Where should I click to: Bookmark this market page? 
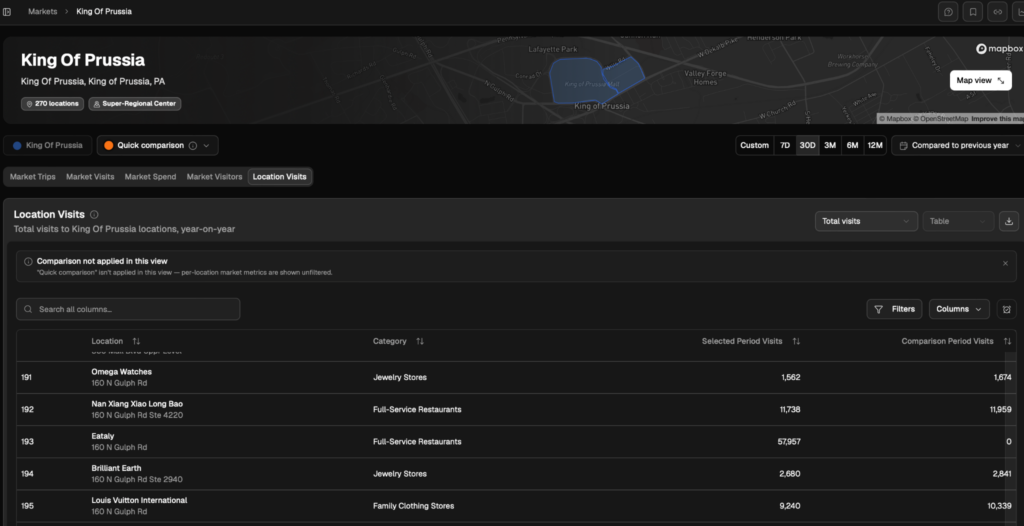[973, 12]
